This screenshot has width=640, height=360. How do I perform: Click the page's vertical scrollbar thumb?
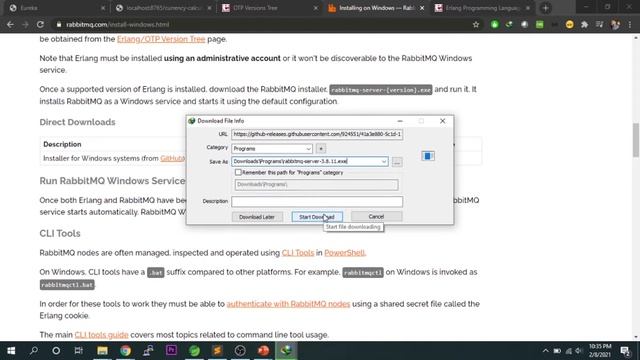coord(636,140)
